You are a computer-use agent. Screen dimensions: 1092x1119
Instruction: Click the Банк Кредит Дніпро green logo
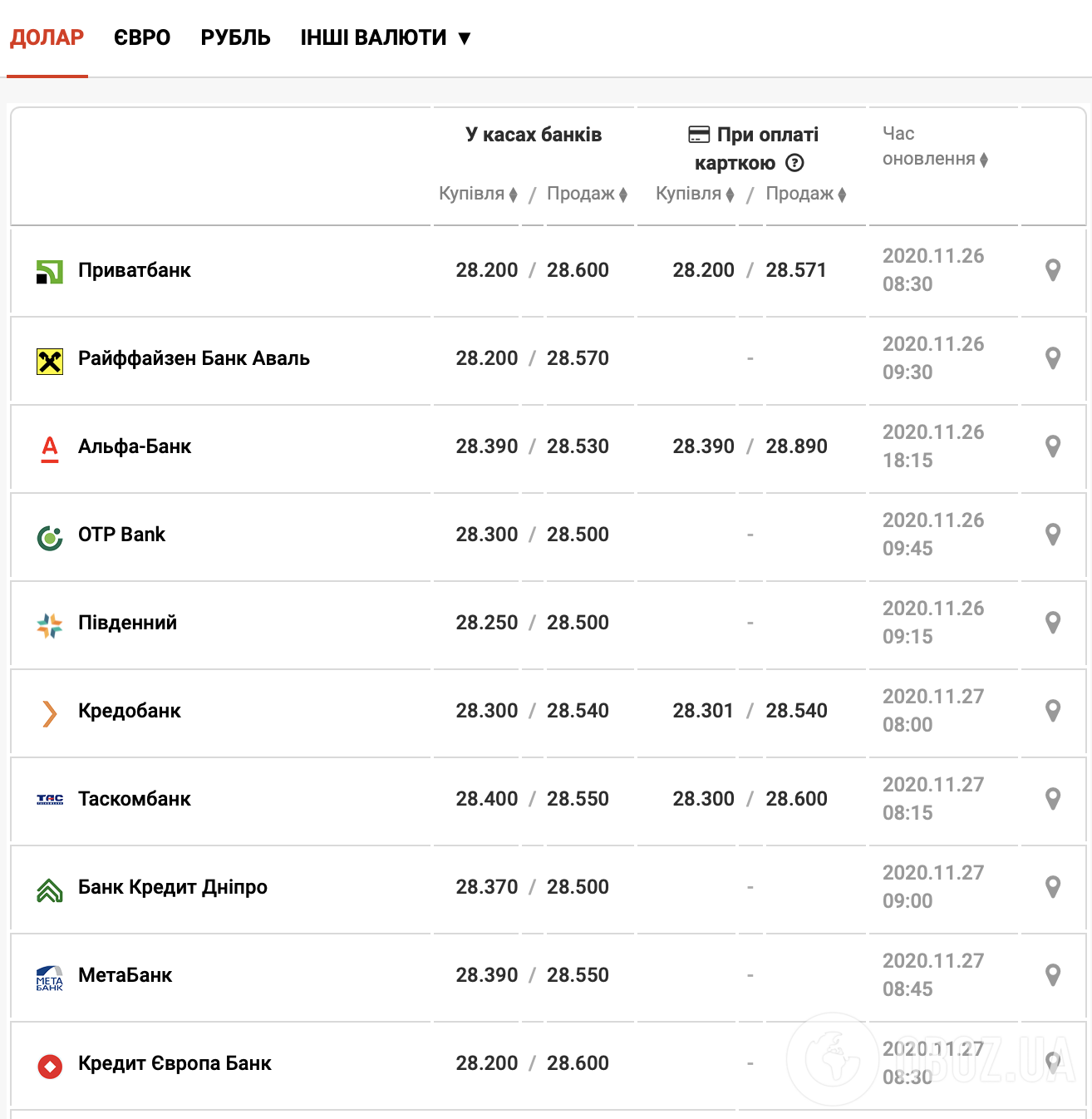click(50, 890)
